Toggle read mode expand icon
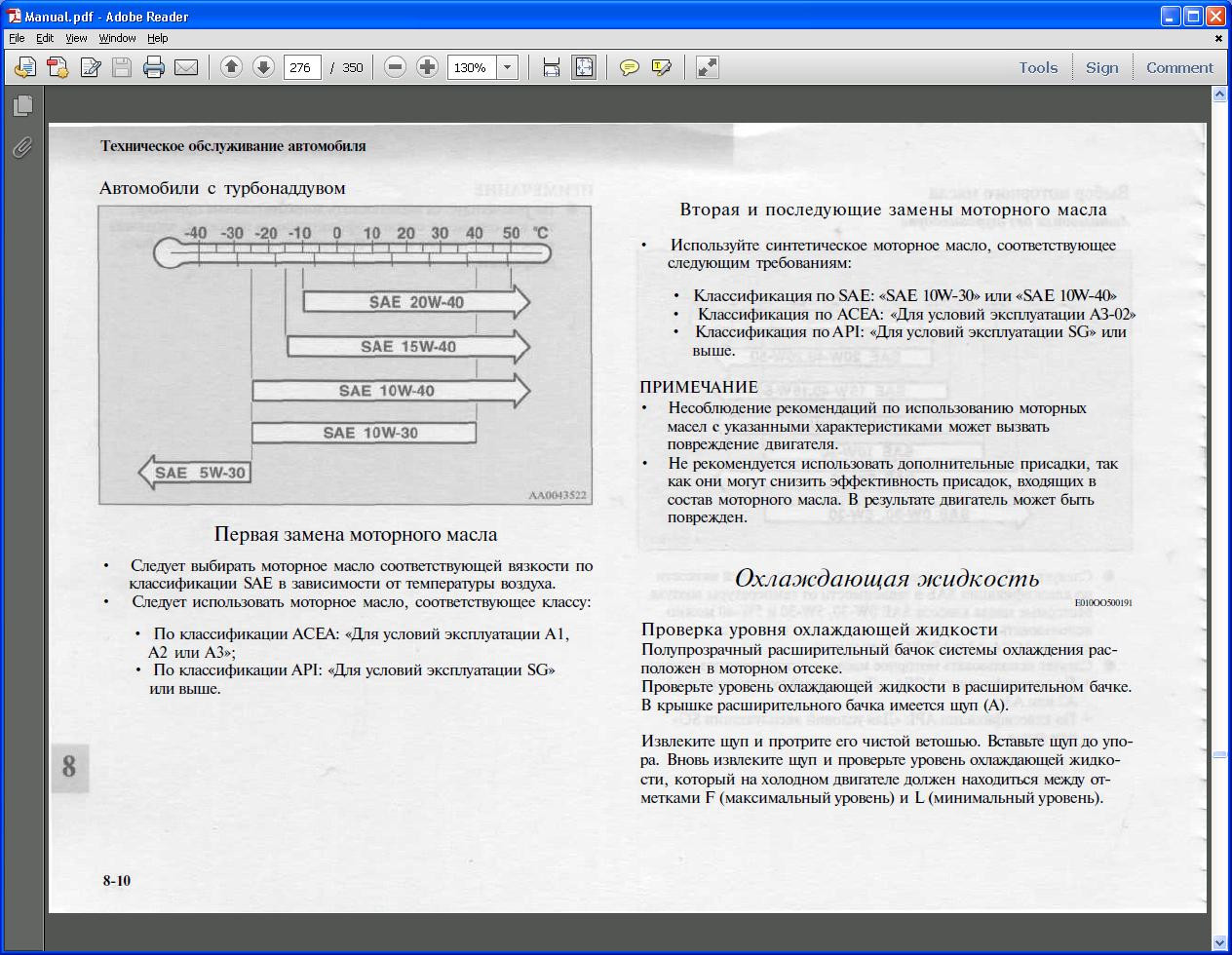The height and width of the screenshot is (955, 1232). click(x=708, y=67)
